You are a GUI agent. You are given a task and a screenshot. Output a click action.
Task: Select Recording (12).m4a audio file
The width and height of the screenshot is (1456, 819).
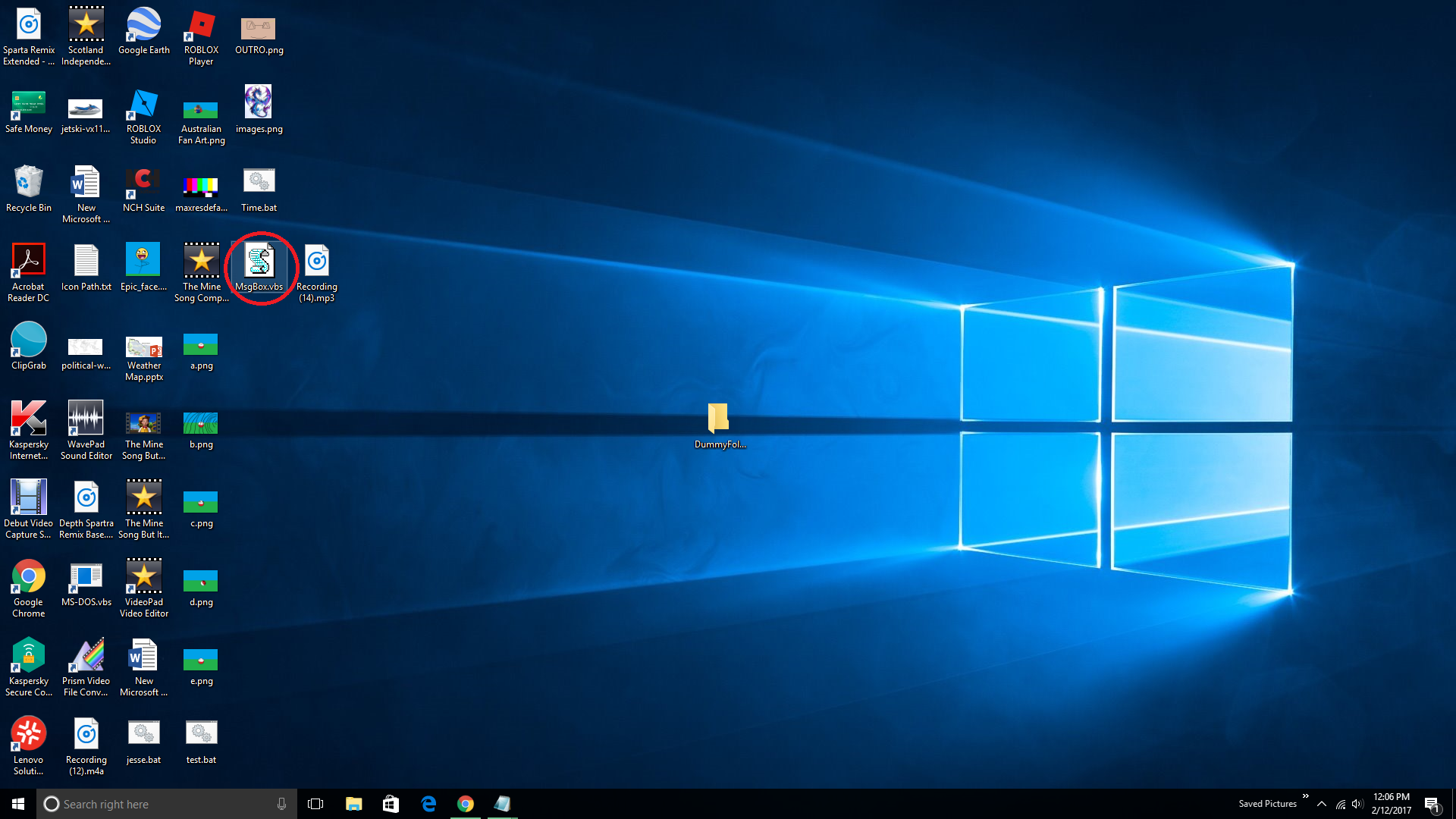(x=86, y=747)
